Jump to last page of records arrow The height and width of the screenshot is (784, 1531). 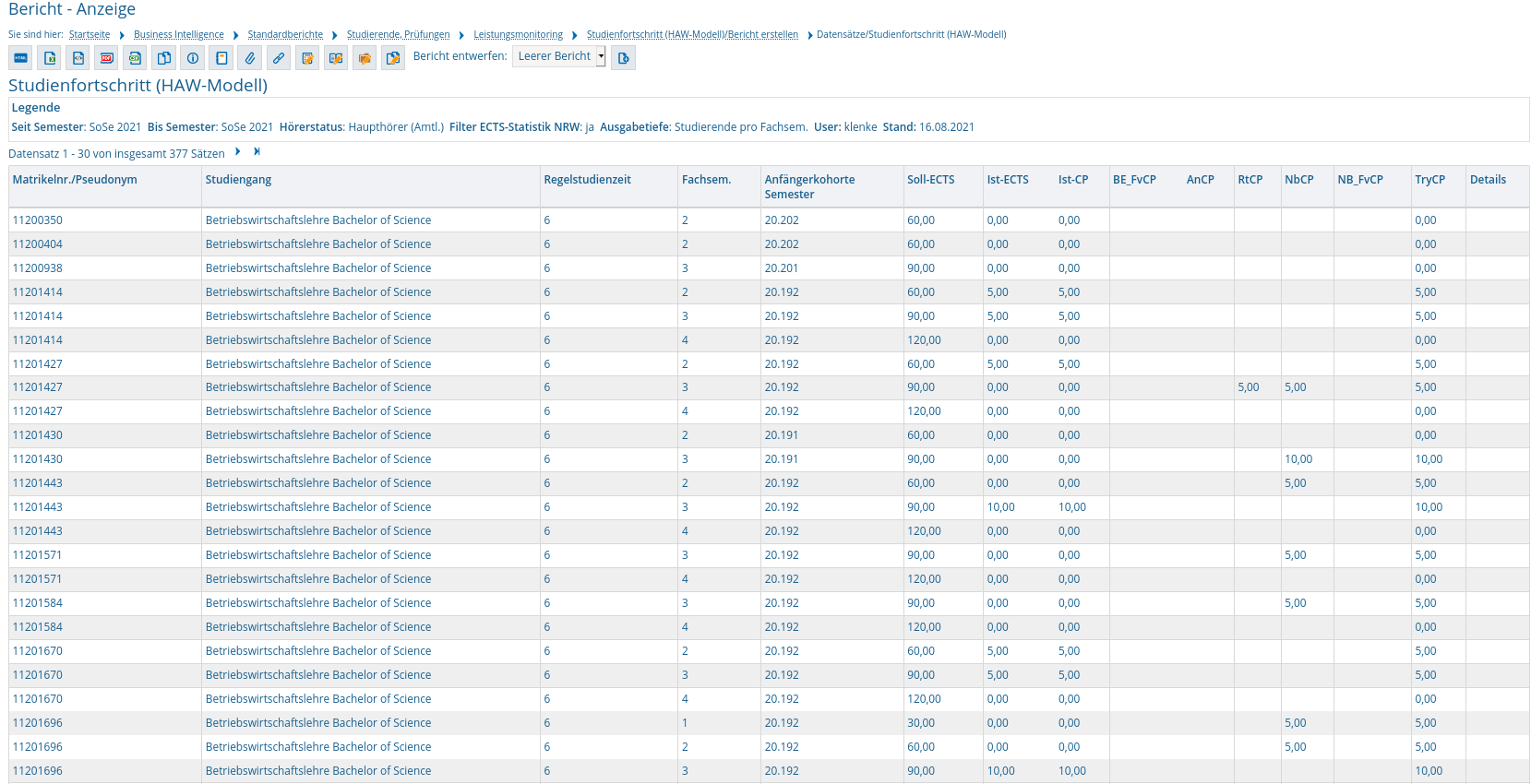click(257, 152)
